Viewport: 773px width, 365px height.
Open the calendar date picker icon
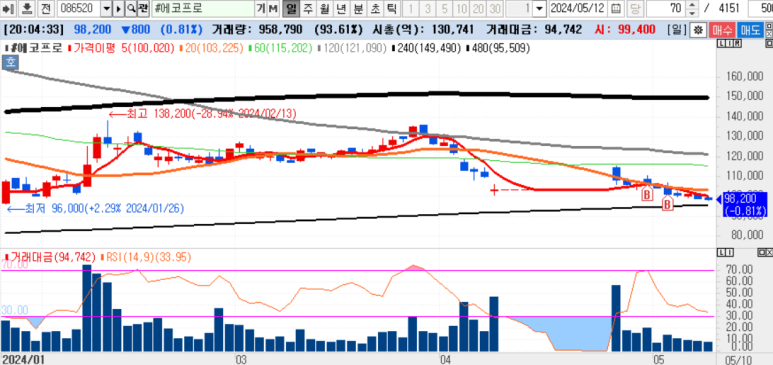click(x=615, y=8)
